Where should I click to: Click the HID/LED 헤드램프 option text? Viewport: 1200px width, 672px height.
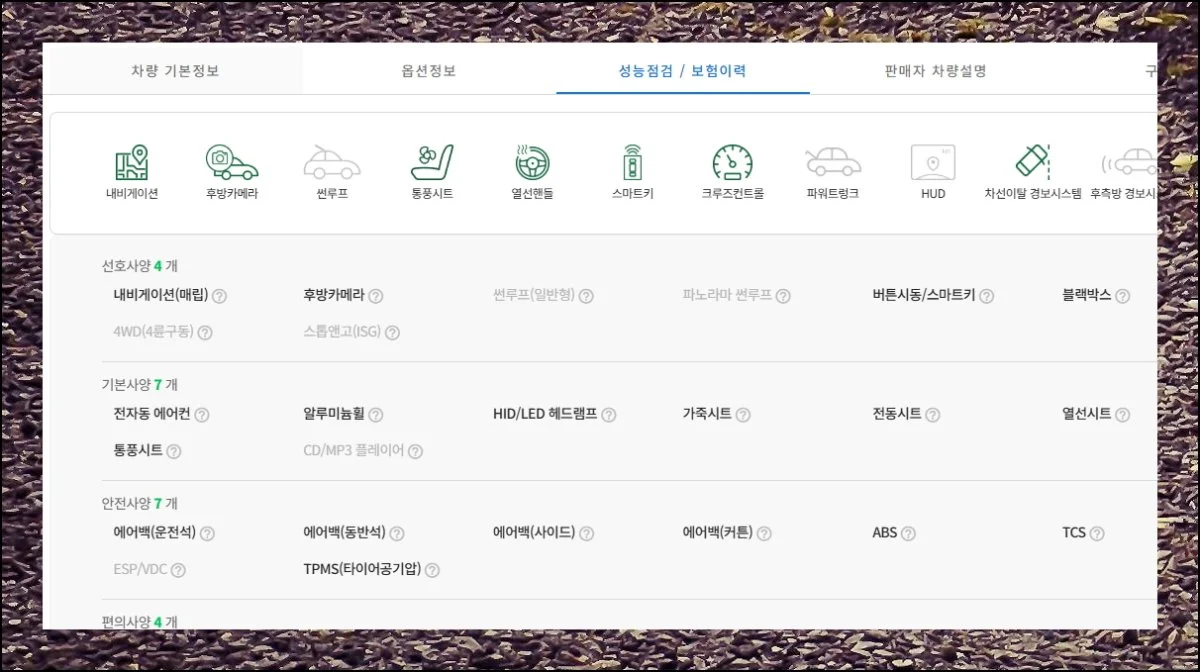[x=545, y=414]
